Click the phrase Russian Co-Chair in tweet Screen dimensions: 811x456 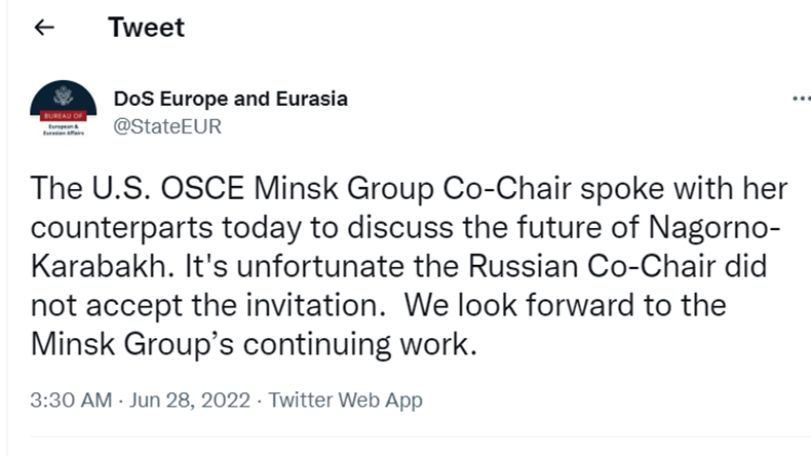pos(592,267)
